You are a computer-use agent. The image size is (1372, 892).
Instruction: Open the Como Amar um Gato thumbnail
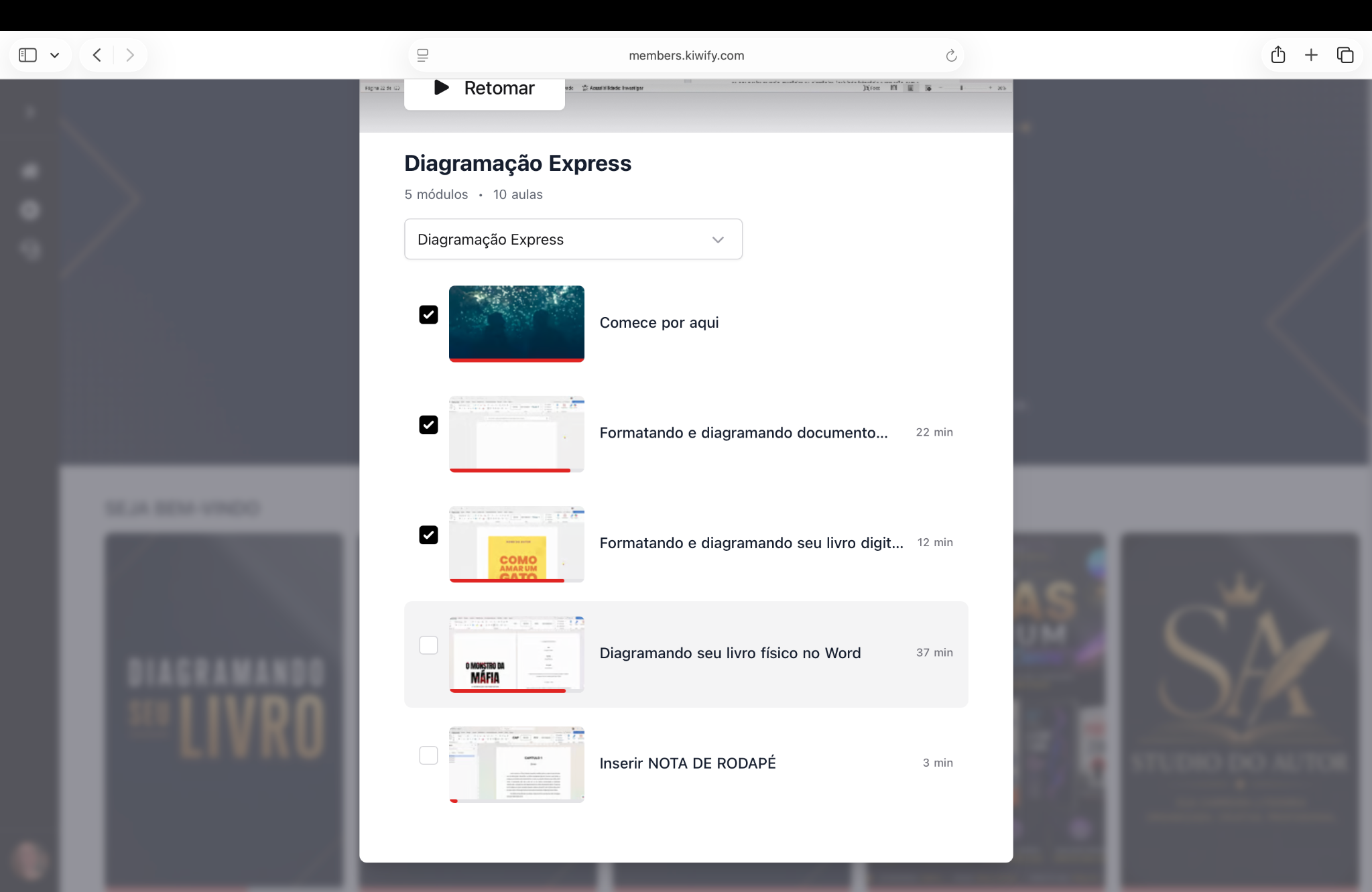click(517, 544)
